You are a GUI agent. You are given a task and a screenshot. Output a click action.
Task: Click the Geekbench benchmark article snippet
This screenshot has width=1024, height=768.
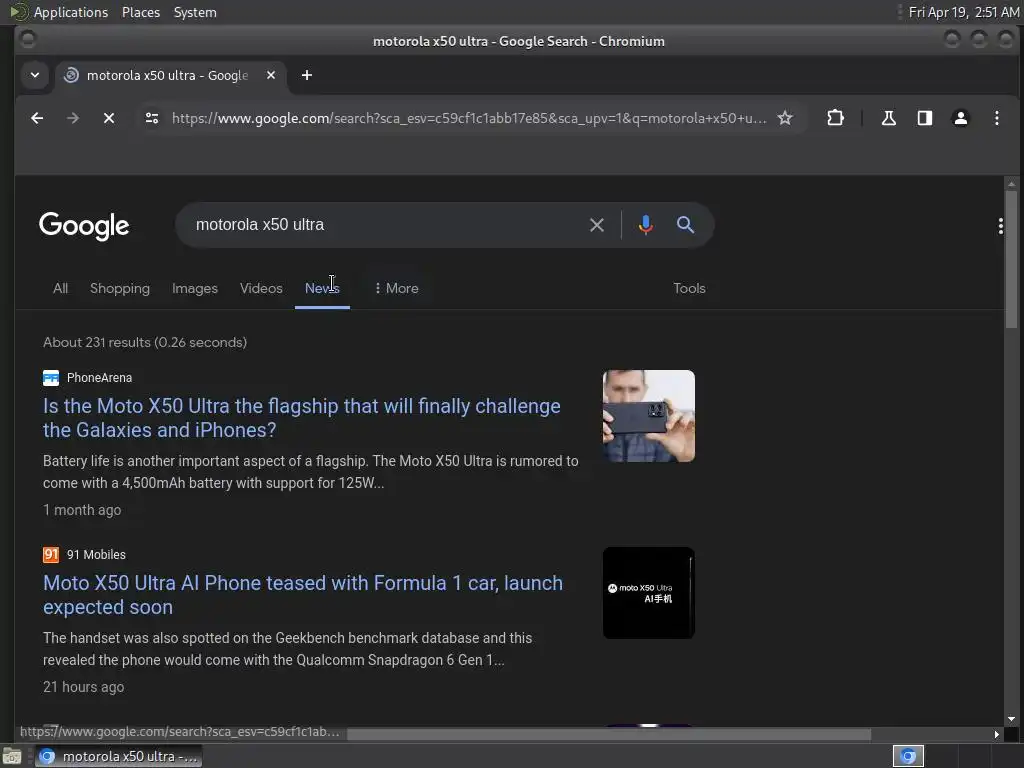click(287, 649)
